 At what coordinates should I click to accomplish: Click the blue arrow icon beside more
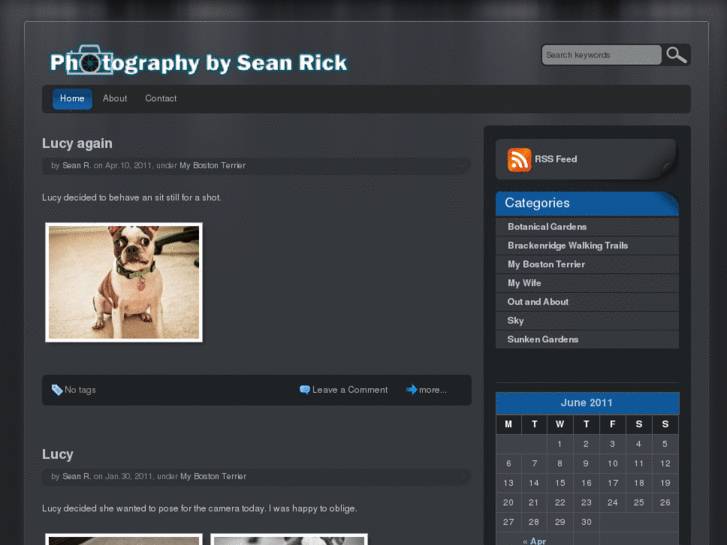point(411,390)
